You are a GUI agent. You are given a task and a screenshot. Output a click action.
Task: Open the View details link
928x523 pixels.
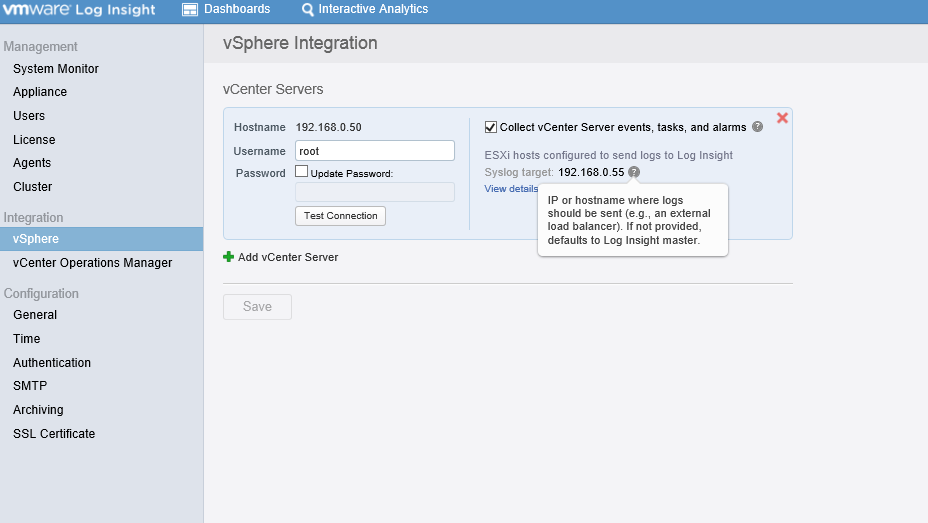(x=511, y=189)
